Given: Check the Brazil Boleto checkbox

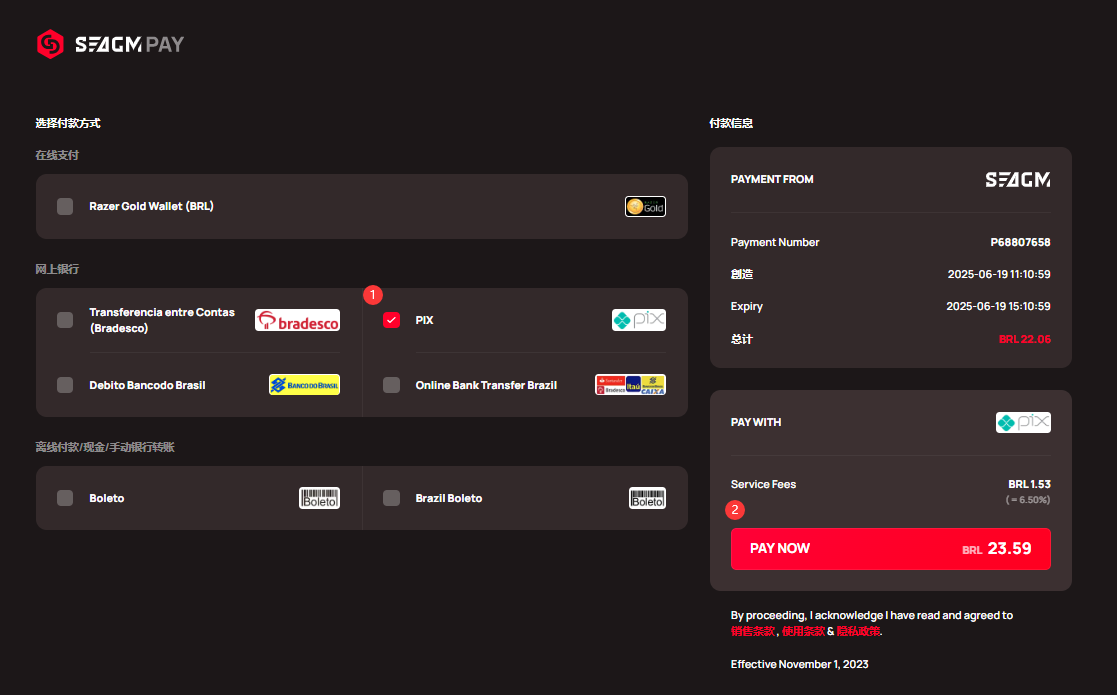Looking at the screenshot, I should [391, 498].
